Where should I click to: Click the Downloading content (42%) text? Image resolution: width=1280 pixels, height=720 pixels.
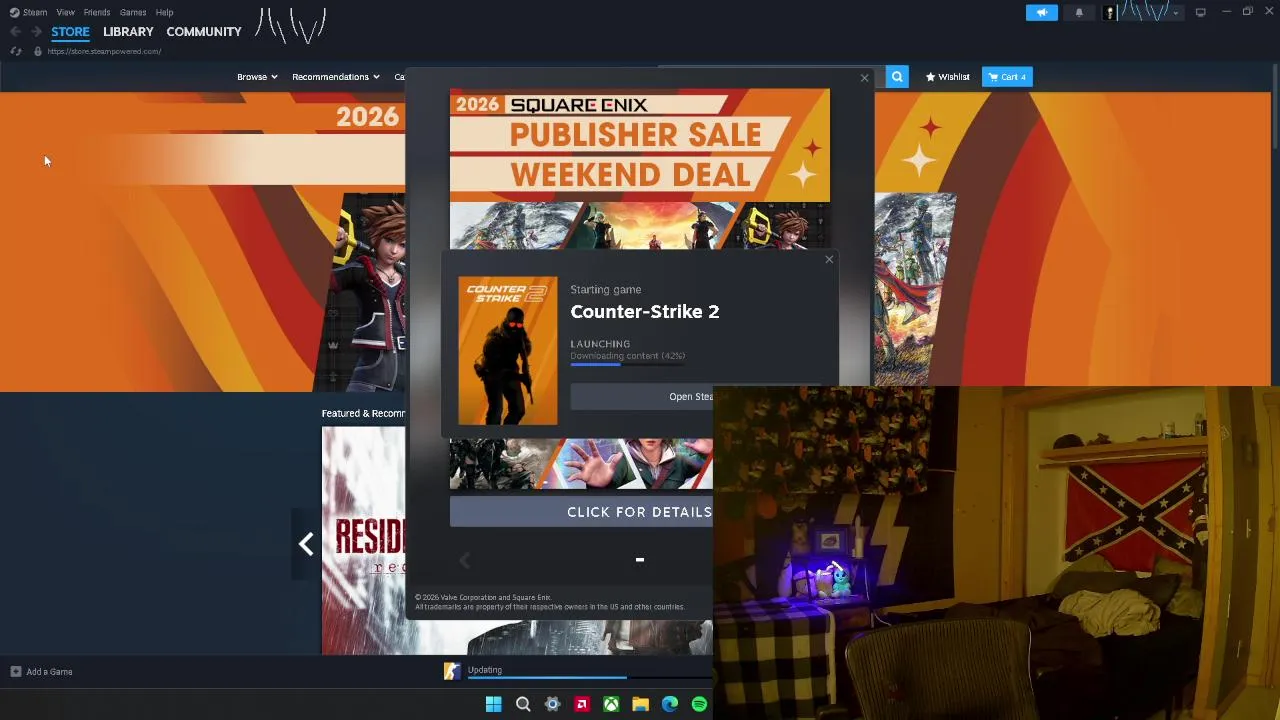click(x=628, y=356)
